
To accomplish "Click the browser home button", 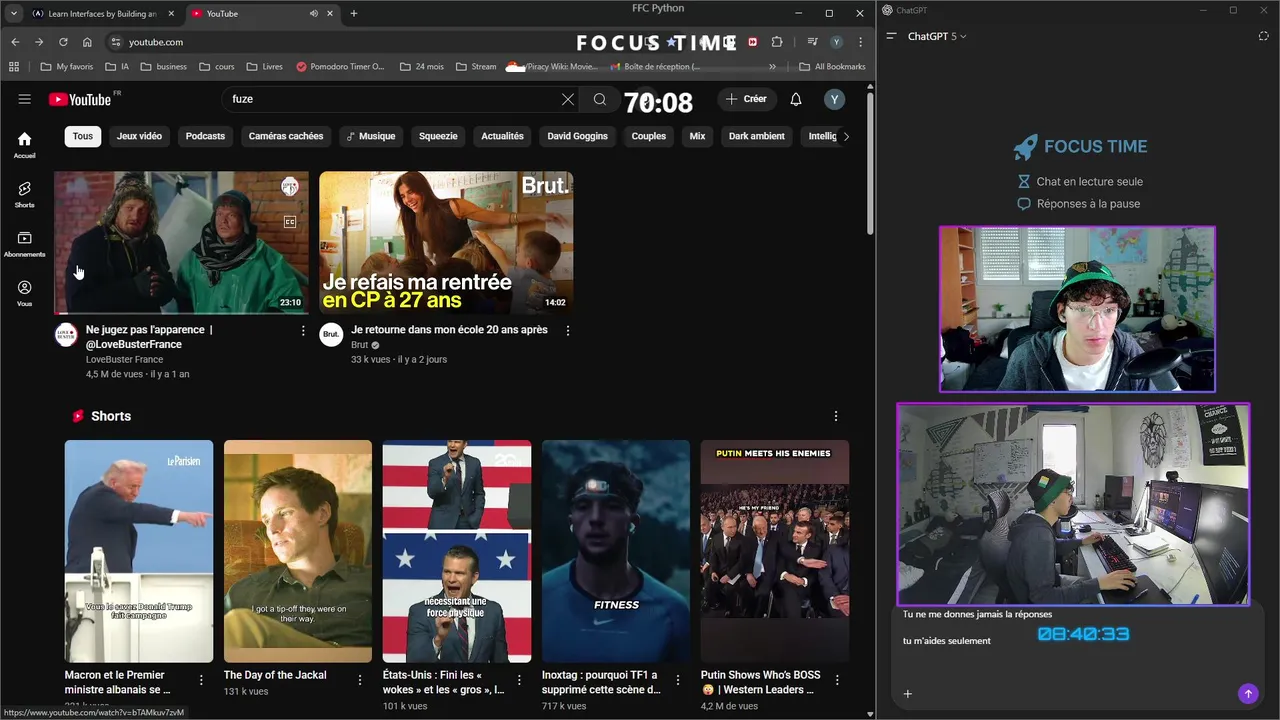I will [87, 42].
